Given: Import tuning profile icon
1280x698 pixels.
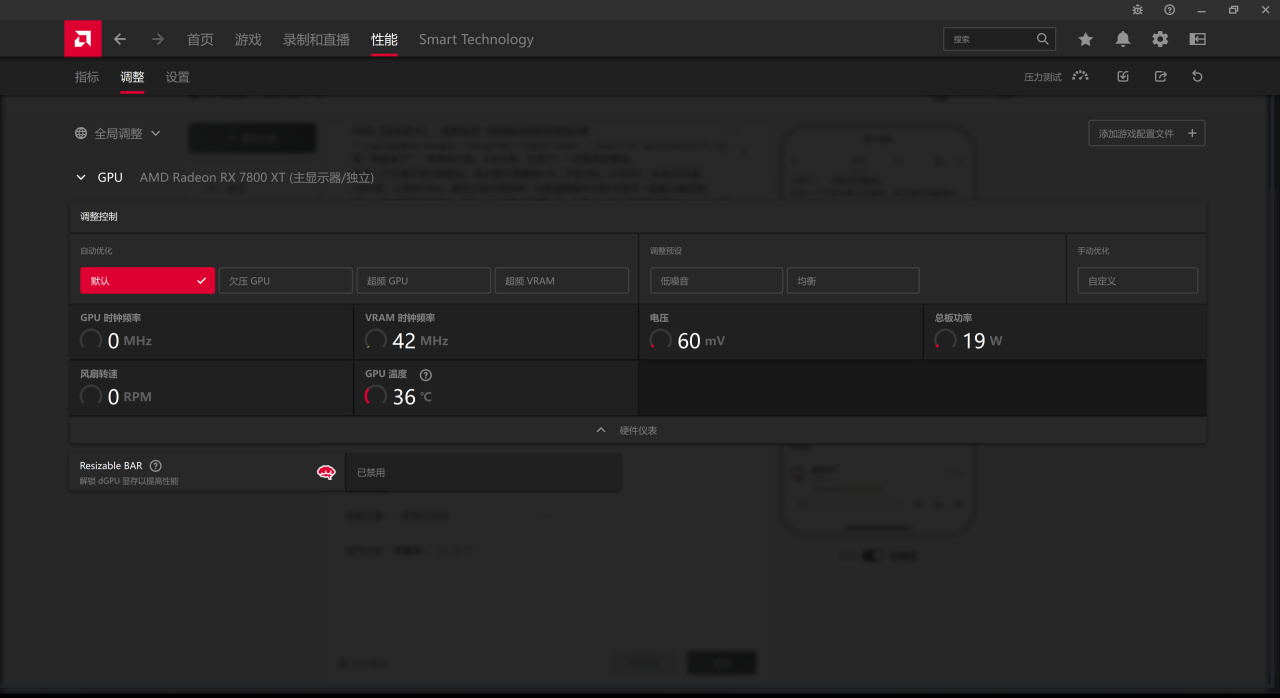Looking at the screenshot, I should pos(1123,76).
